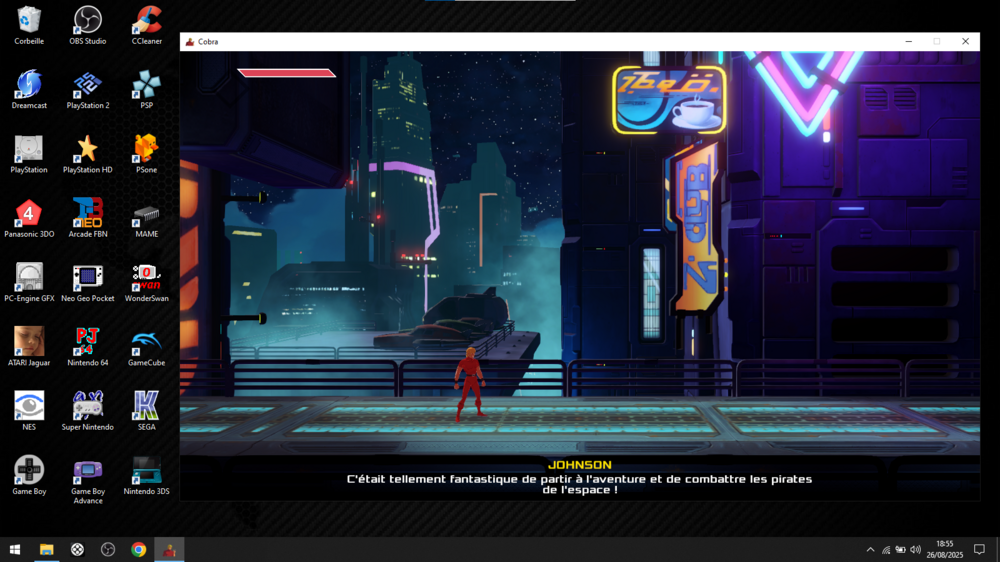The image size is (1000, 562).
Task: Select the Panasonic 3DO icon
Action: click(x=29, y=214)
